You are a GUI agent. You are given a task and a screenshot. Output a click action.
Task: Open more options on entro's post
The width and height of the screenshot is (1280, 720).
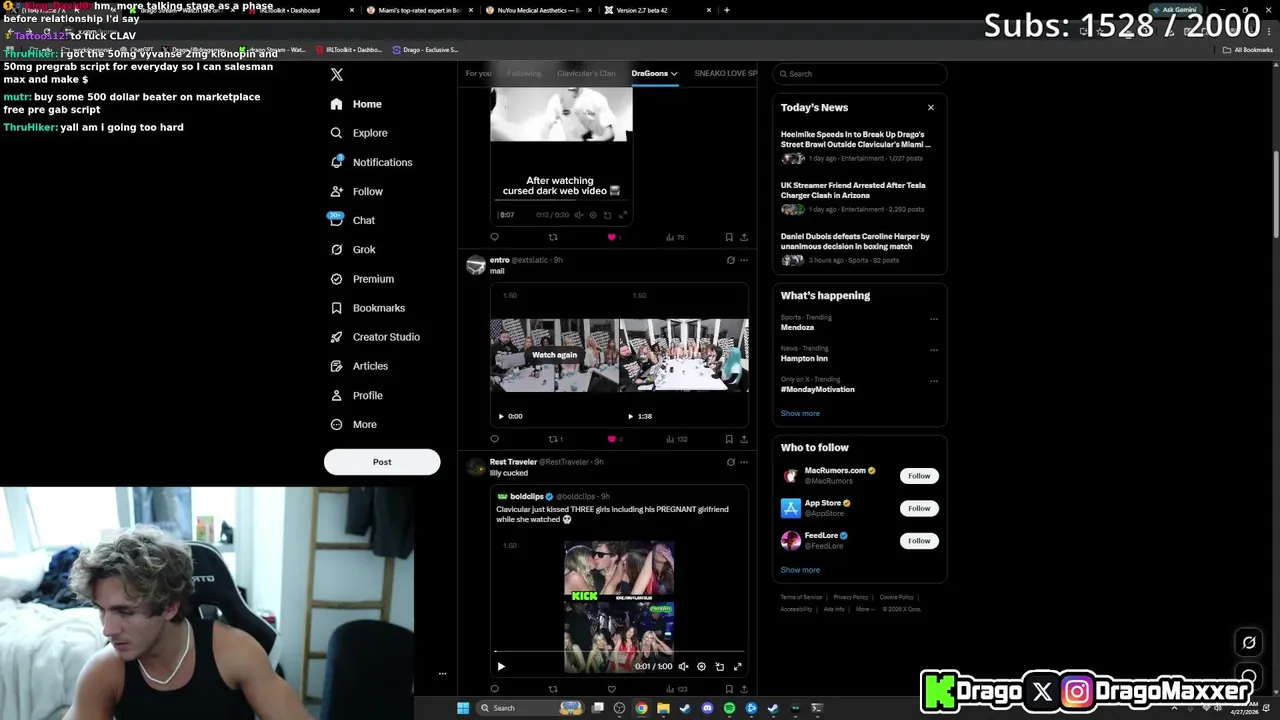point(744,260)
